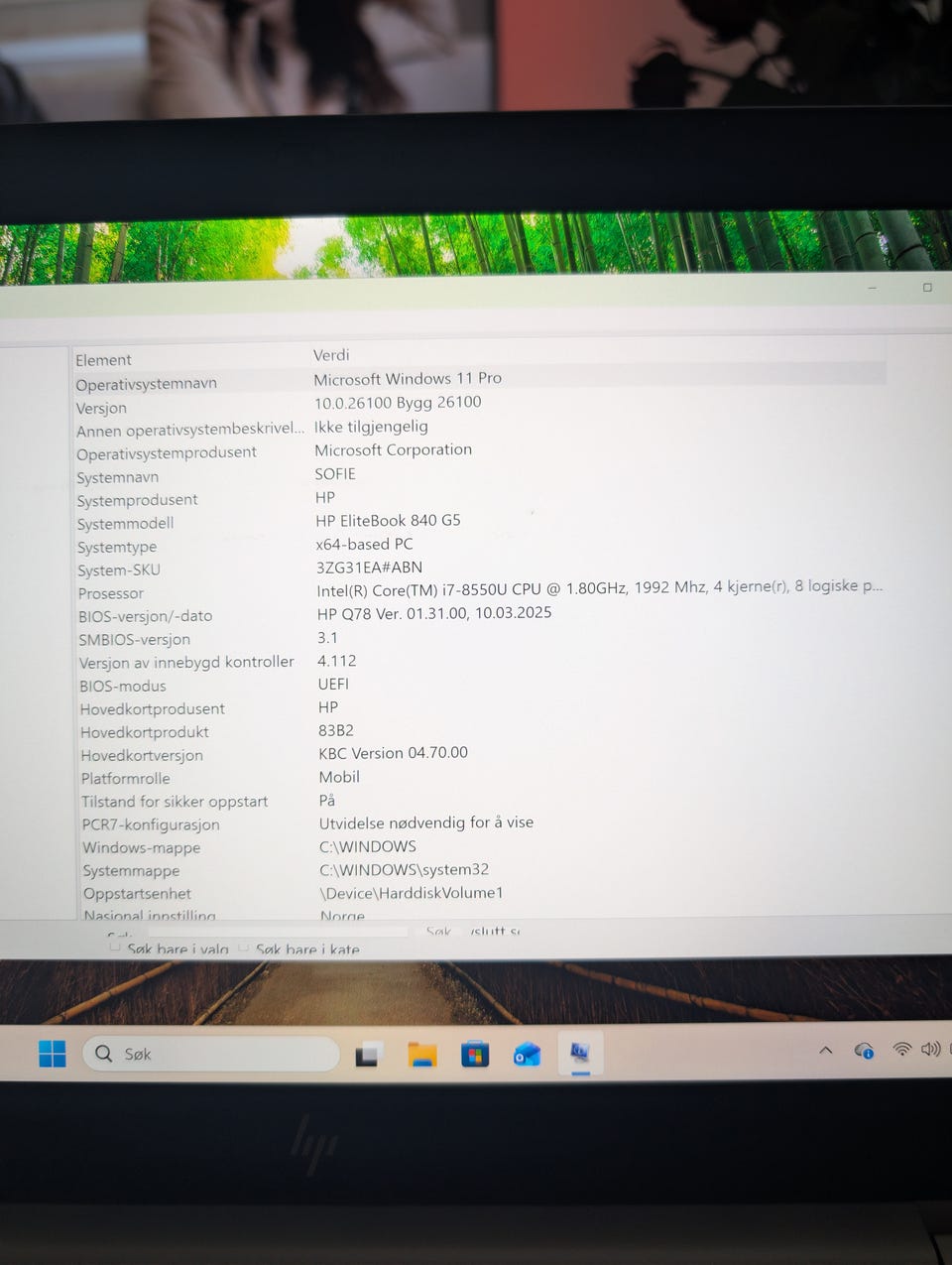The height and width of the screenshot is (1265, 952).
Task: Select the Versjon row
Action: click(x=480, y=405)
